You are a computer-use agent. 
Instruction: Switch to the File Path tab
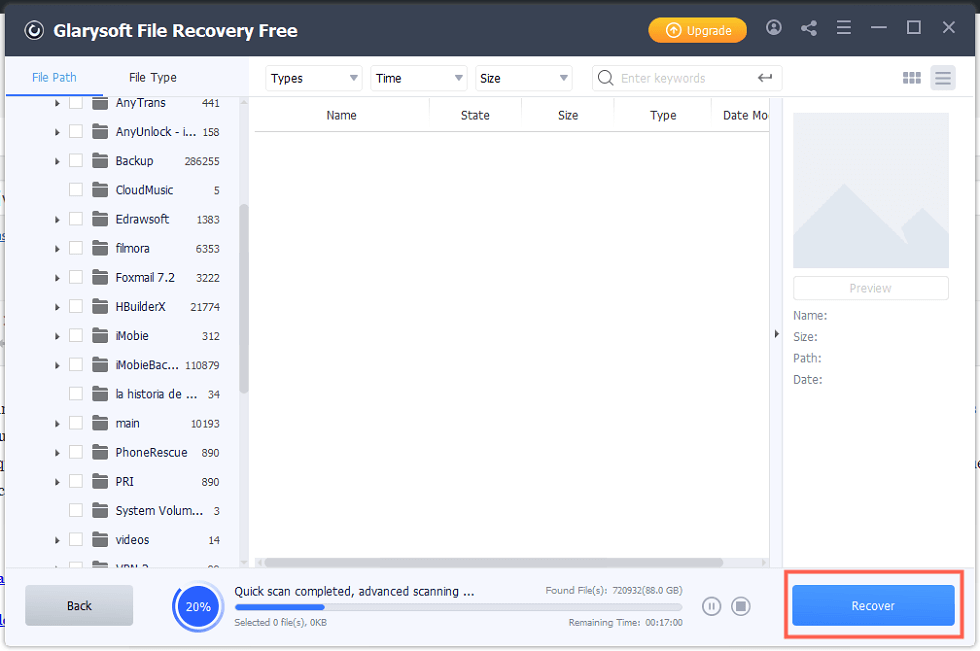click(x=54, y=77)
